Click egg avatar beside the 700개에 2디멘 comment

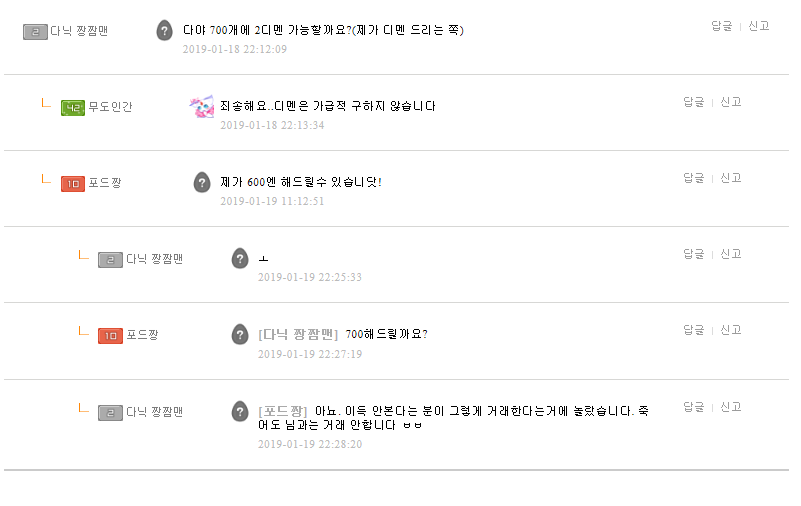click(165, 31)
